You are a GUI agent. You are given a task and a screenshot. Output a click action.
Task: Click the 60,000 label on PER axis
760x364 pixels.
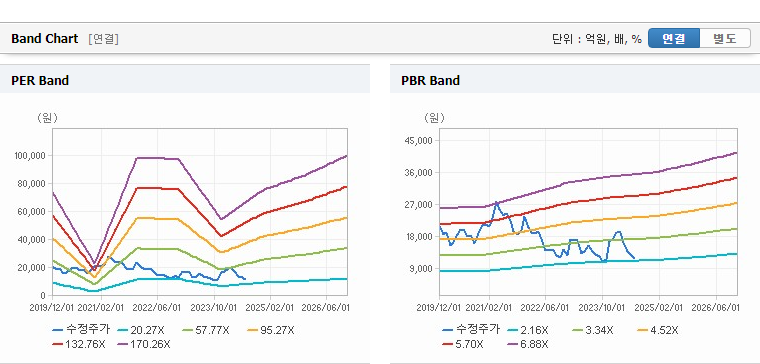tap(32, 212)
